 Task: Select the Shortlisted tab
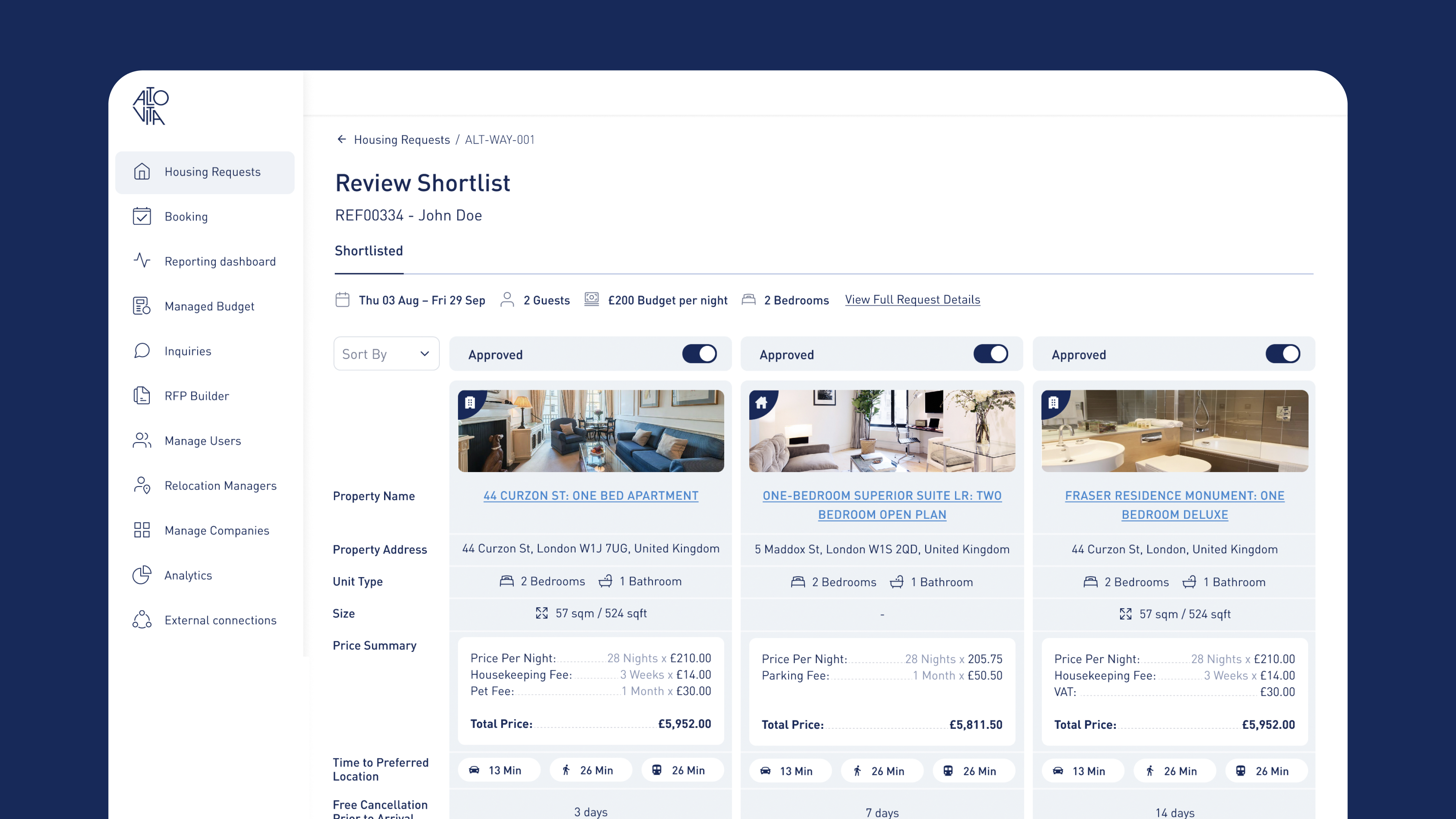[x=369, y=251]
